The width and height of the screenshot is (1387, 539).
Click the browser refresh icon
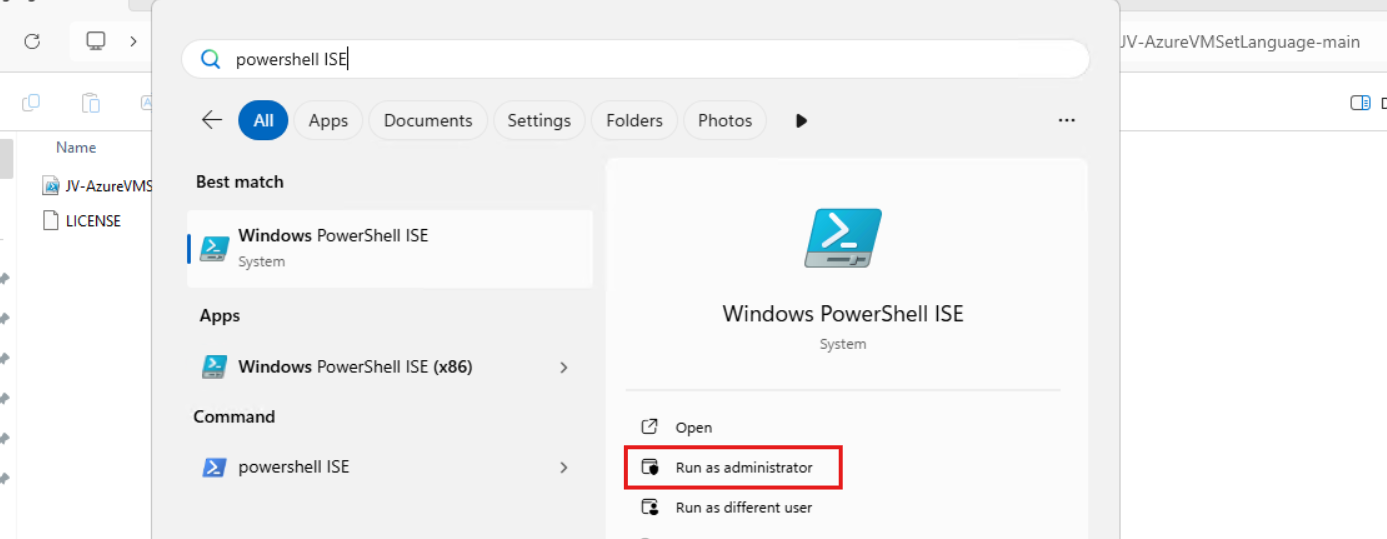[x=32, y=41]
